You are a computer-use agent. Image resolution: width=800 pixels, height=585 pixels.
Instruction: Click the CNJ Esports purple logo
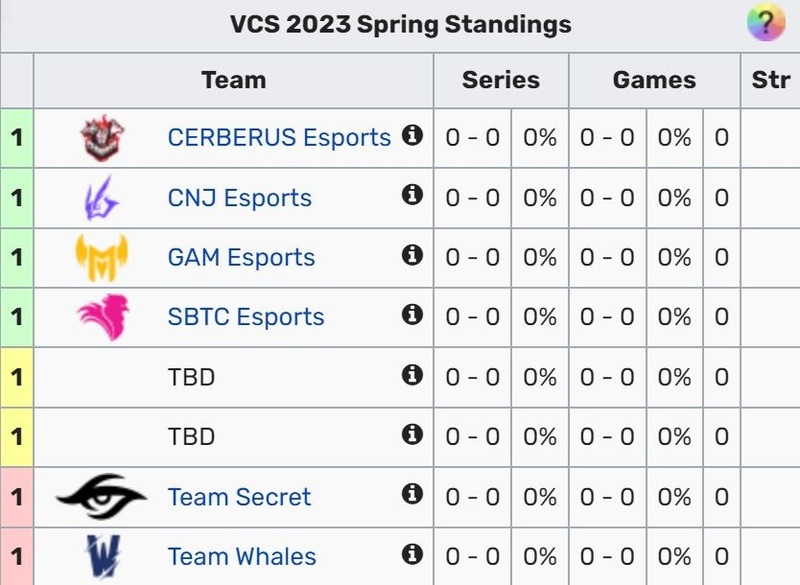(x=102, y=197)
